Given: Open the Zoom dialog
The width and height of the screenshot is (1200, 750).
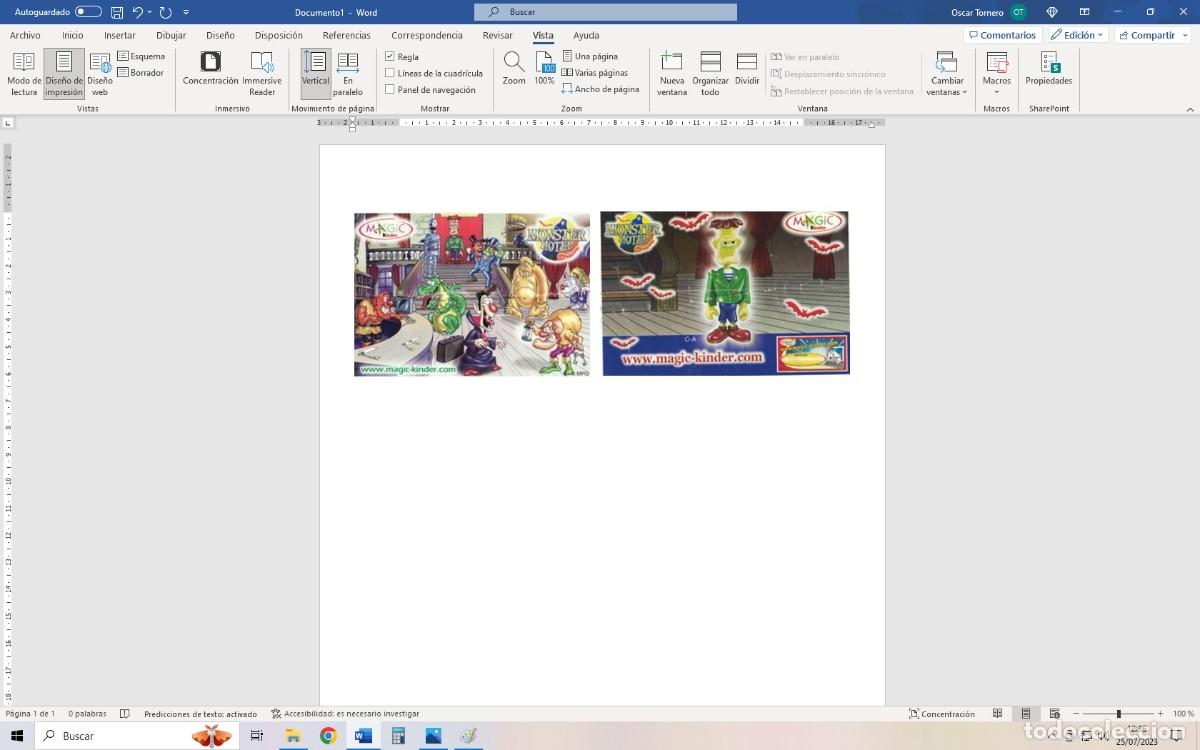Looking at the screenshot, I should 514,68.
